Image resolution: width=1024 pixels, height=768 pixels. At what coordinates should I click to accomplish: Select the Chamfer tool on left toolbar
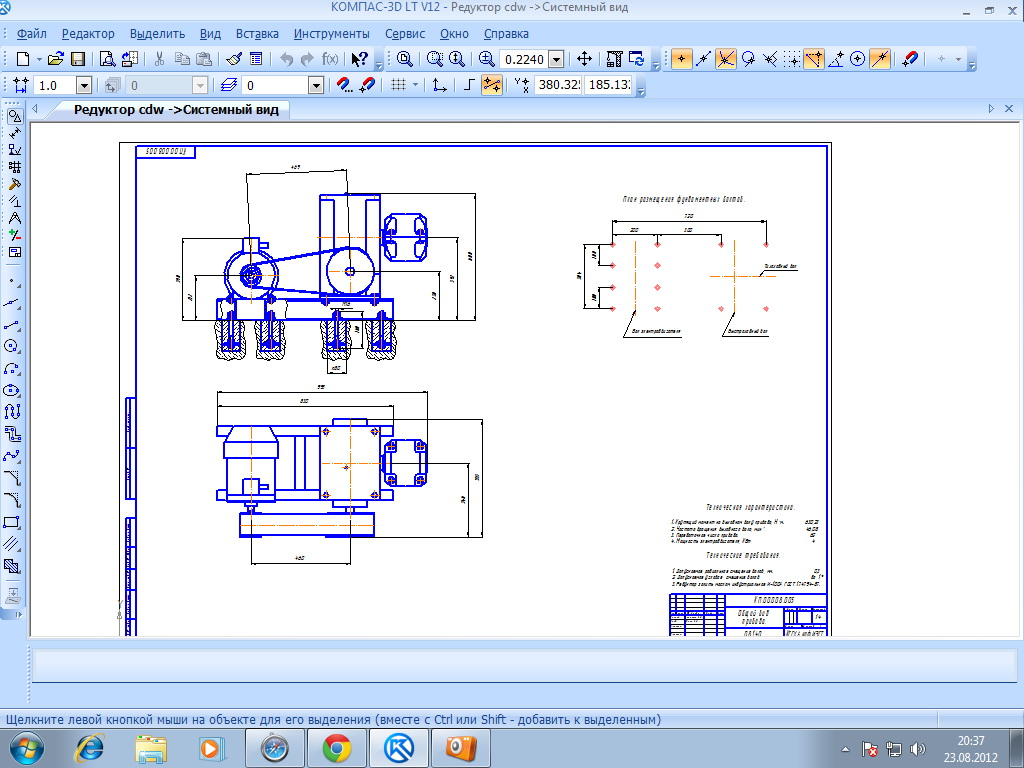[x=12, y=478]
